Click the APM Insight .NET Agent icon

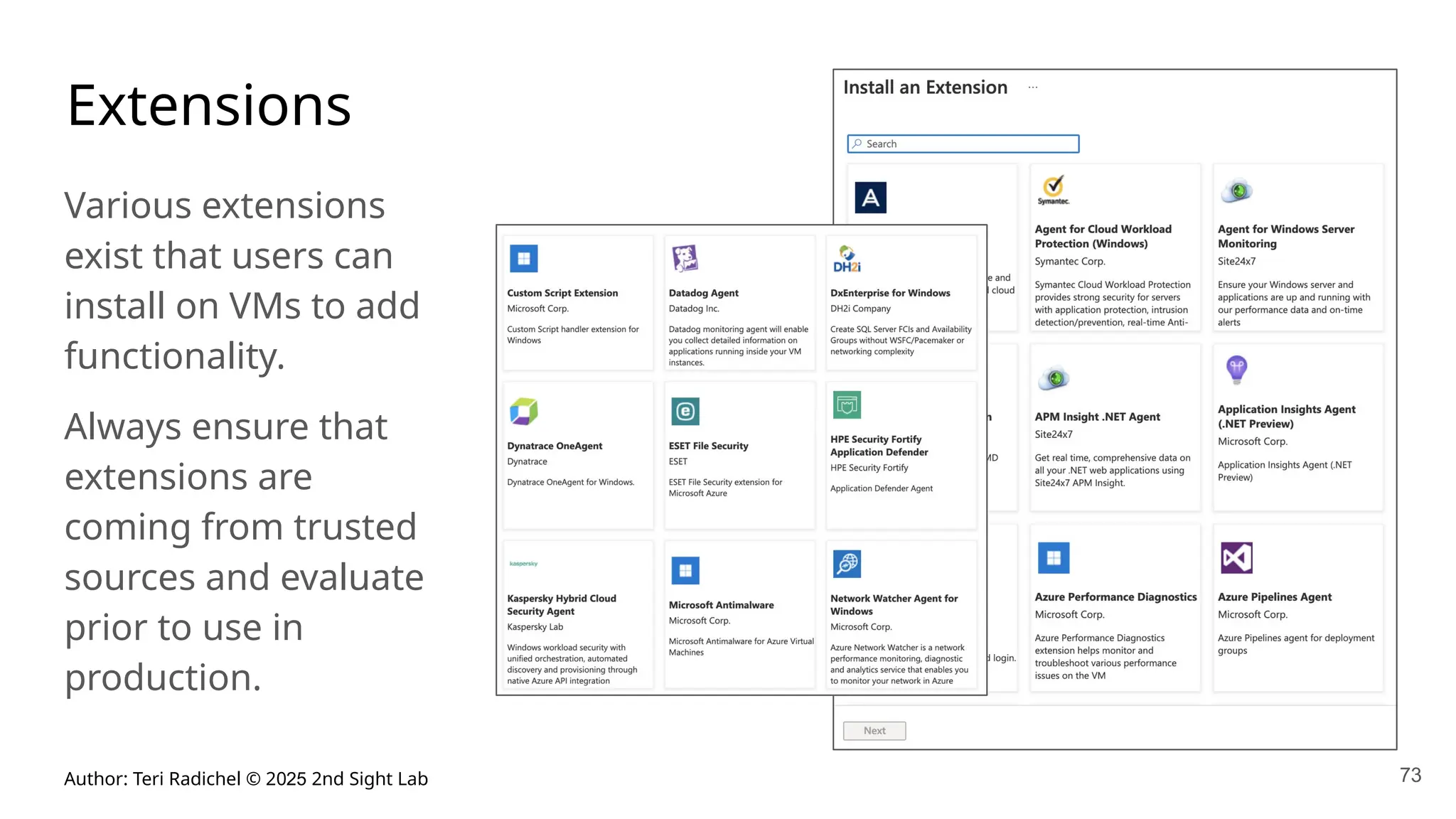point(1054,378)
